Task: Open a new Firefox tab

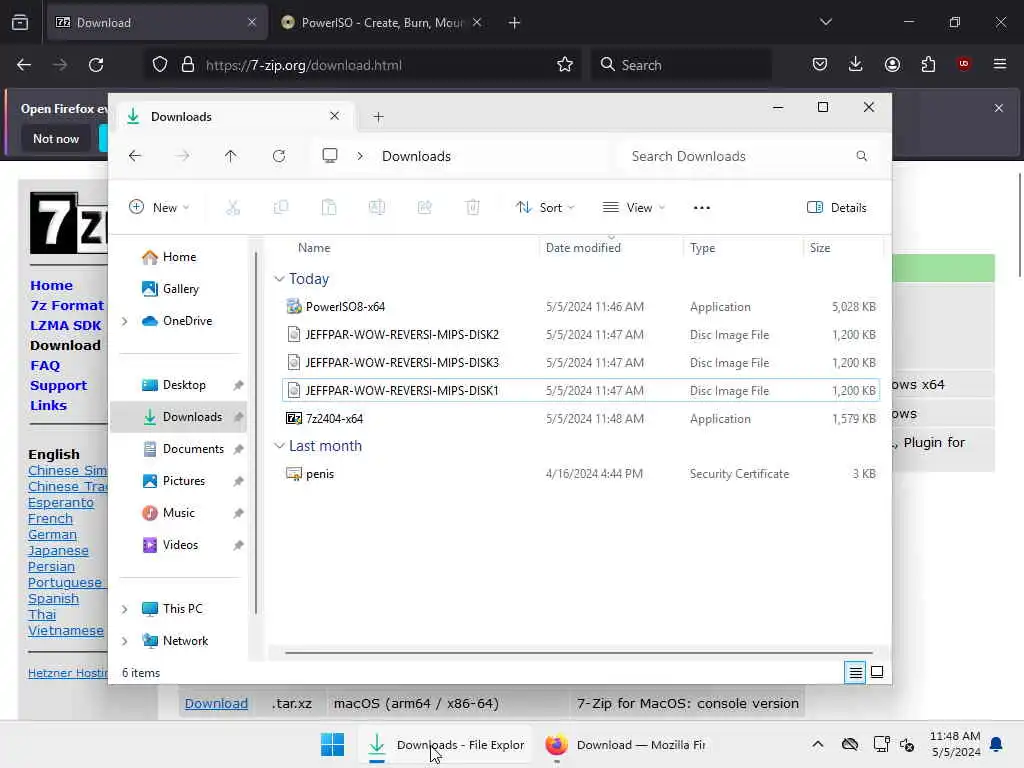Action: tap(514, 22)
